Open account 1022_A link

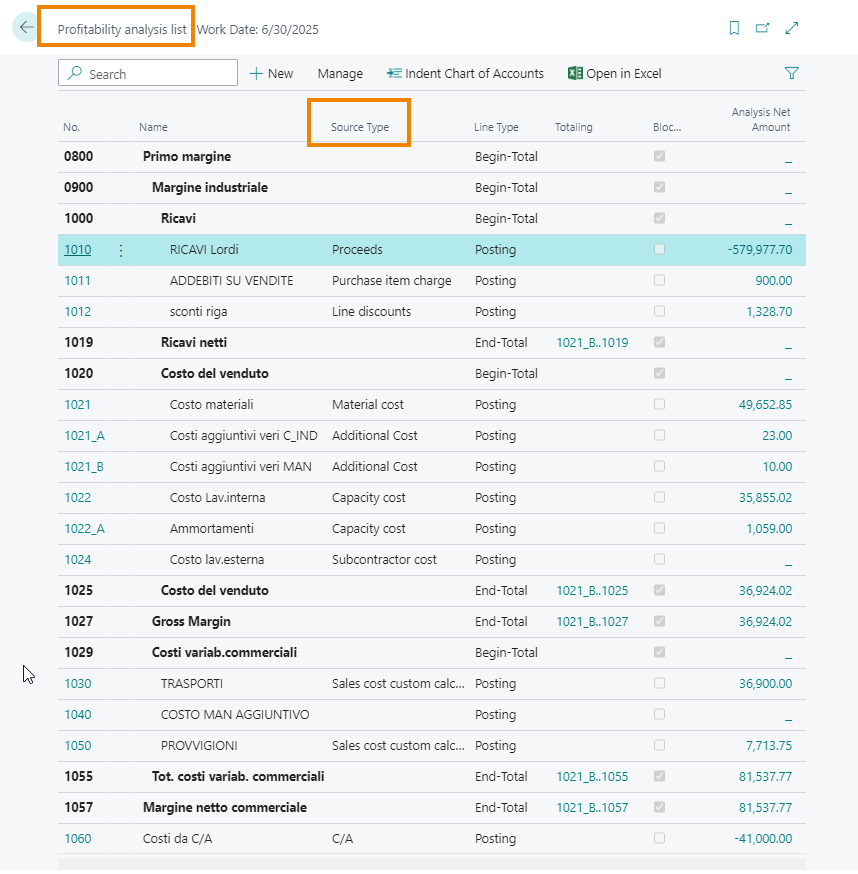[84, 528]
